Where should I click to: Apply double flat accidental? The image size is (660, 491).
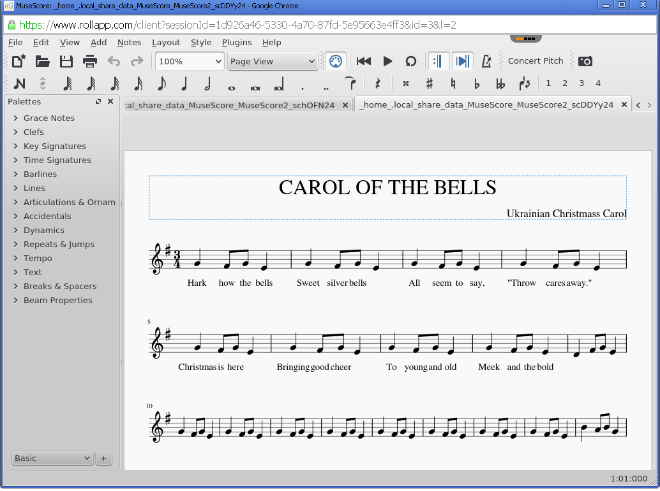500,84
